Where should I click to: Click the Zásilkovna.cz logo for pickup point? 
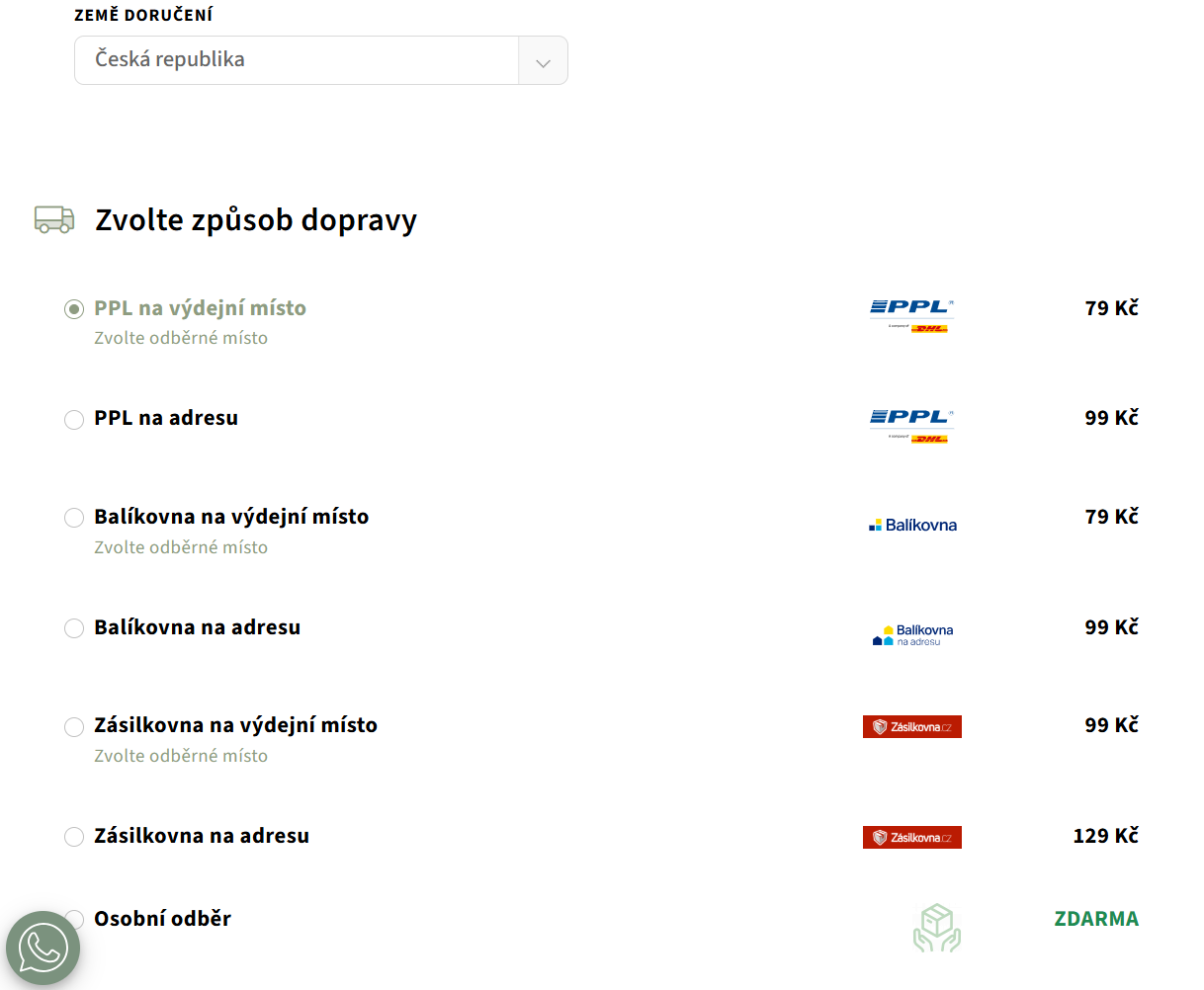tap(912, 727)
